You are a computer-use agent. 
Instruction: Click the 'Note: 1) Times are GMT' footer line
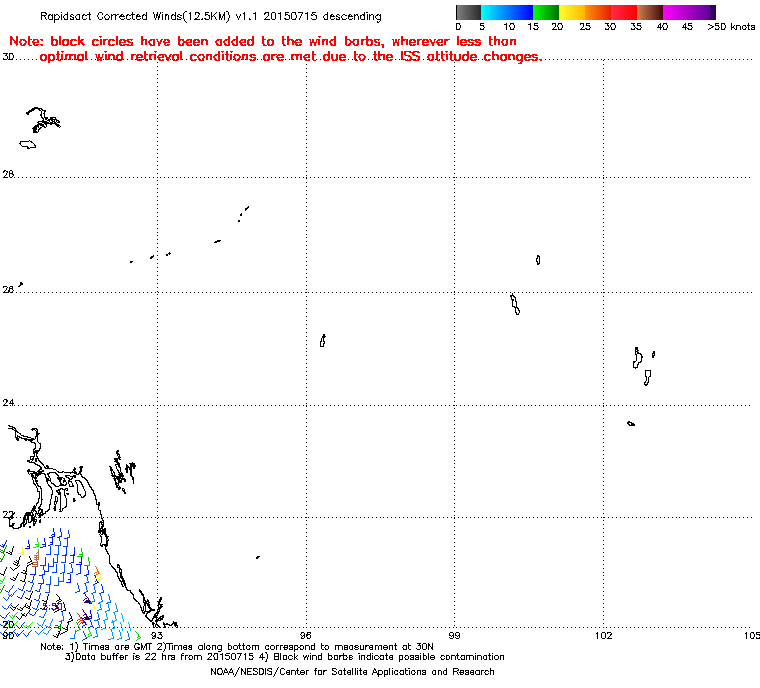point(237,647)
